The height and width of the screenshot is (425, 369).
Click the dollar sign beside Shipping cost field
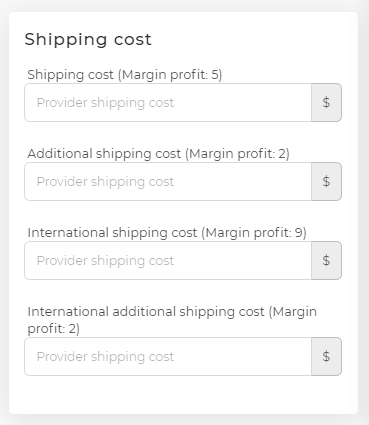coord(326,102)
